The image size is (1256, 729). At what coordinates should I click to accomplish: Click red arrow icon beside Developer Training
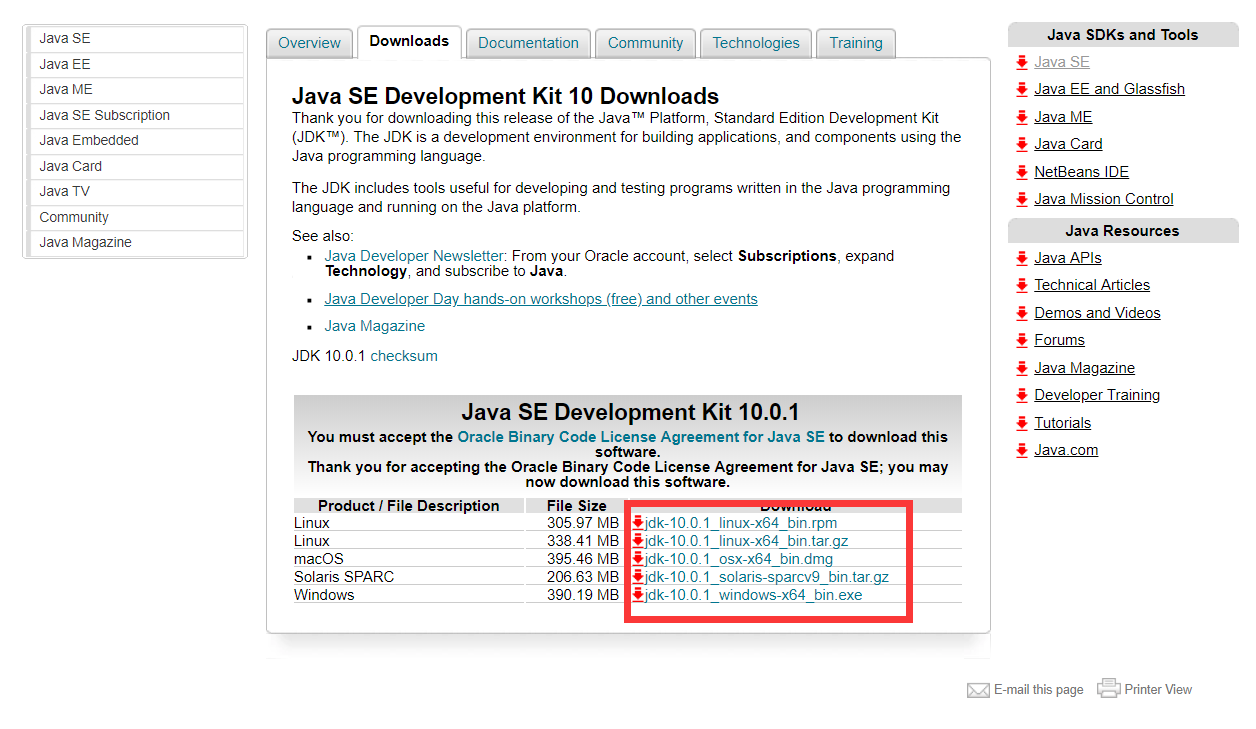click(x=1021, y=395)
